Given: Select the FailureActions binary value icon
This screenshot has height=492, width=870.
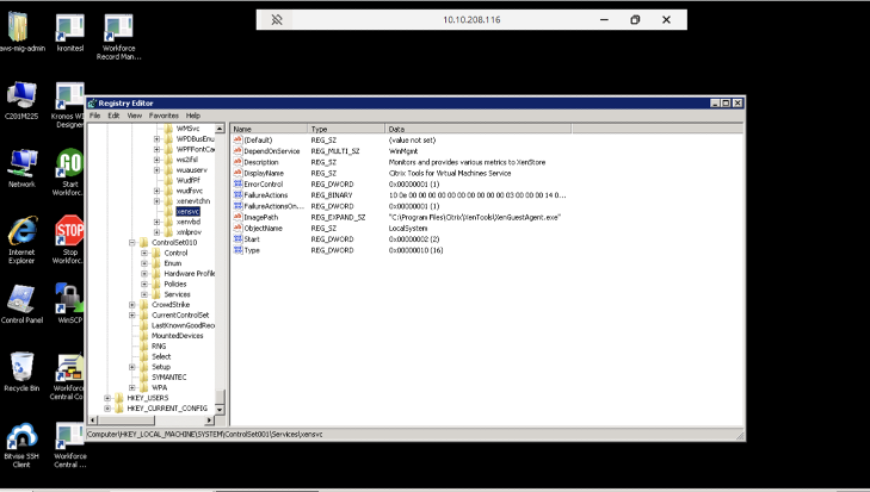Looking at the screenshot, I should click(x=238, y=195).
